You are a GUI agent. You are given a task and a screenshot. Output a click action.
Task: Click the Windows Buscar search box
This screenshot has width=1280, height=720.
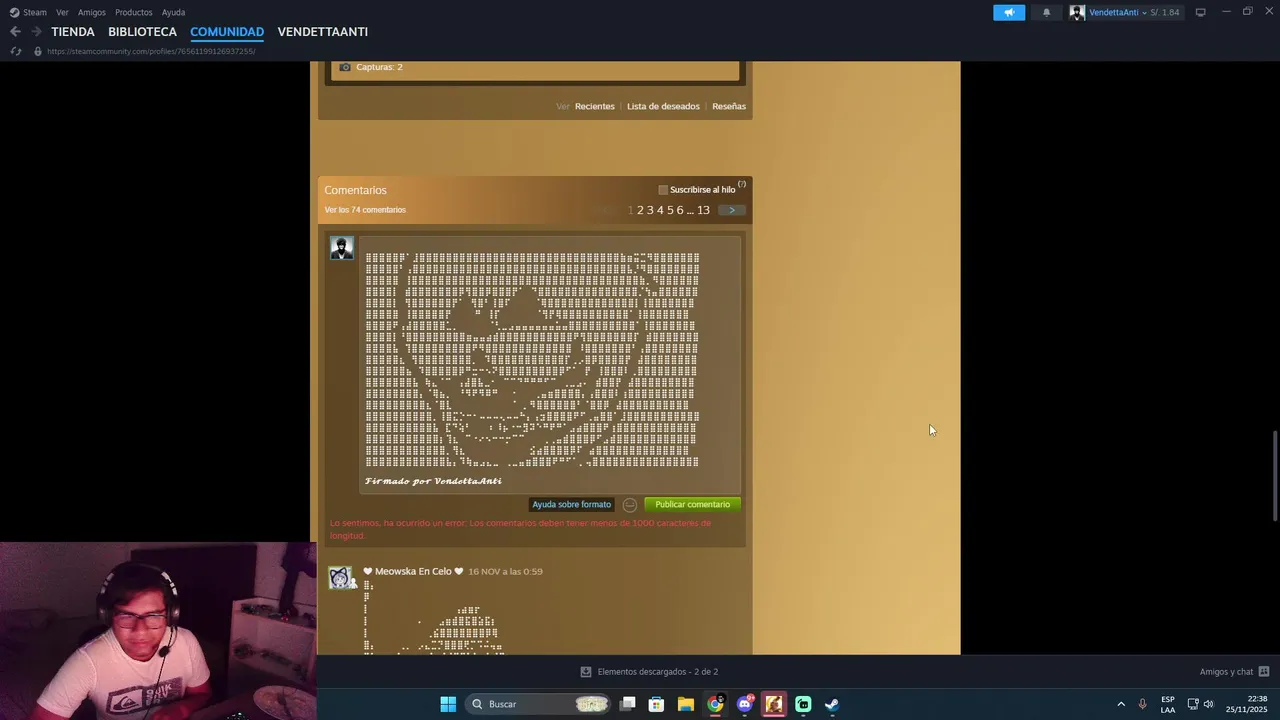pos(539,704)
